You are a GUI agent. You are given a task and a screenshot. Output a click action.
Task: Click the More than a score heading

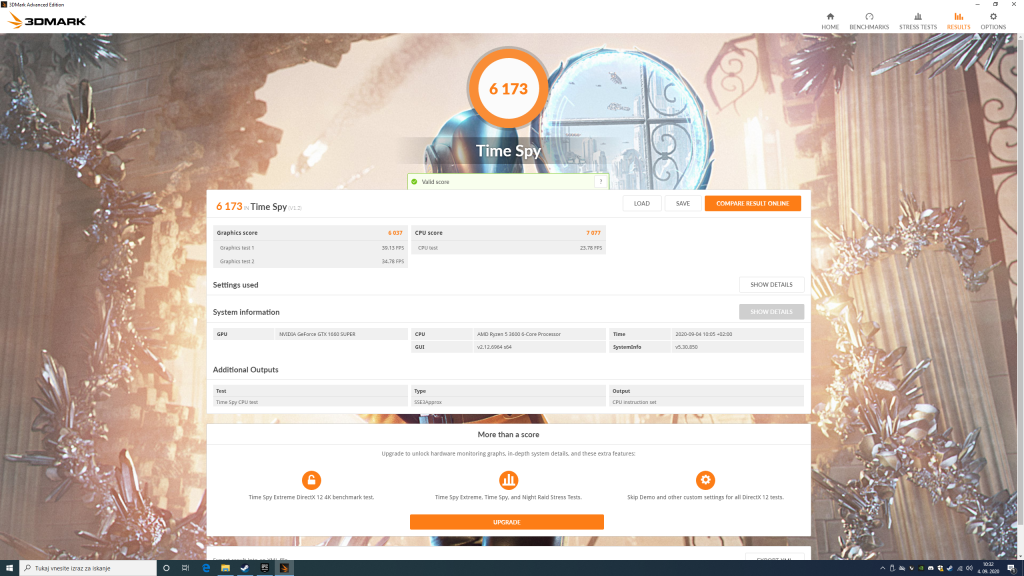508,434
